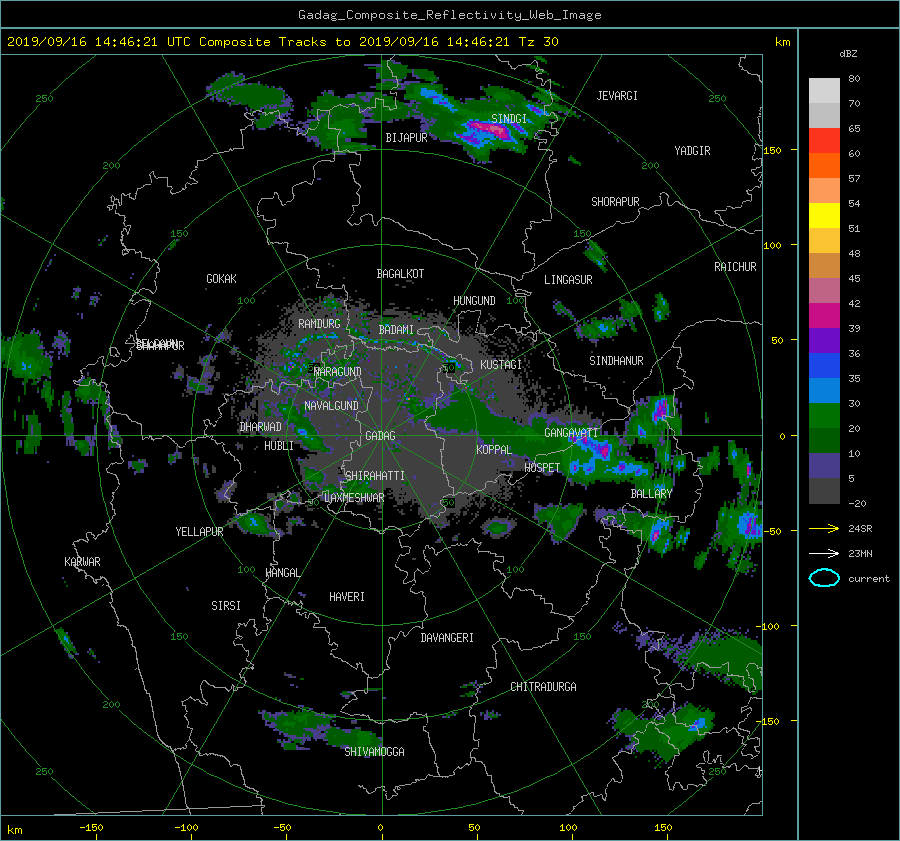Click the Gadag_Composite_Reflectivity_Web_Image title
900x841 pixels.
click(449, 15)
